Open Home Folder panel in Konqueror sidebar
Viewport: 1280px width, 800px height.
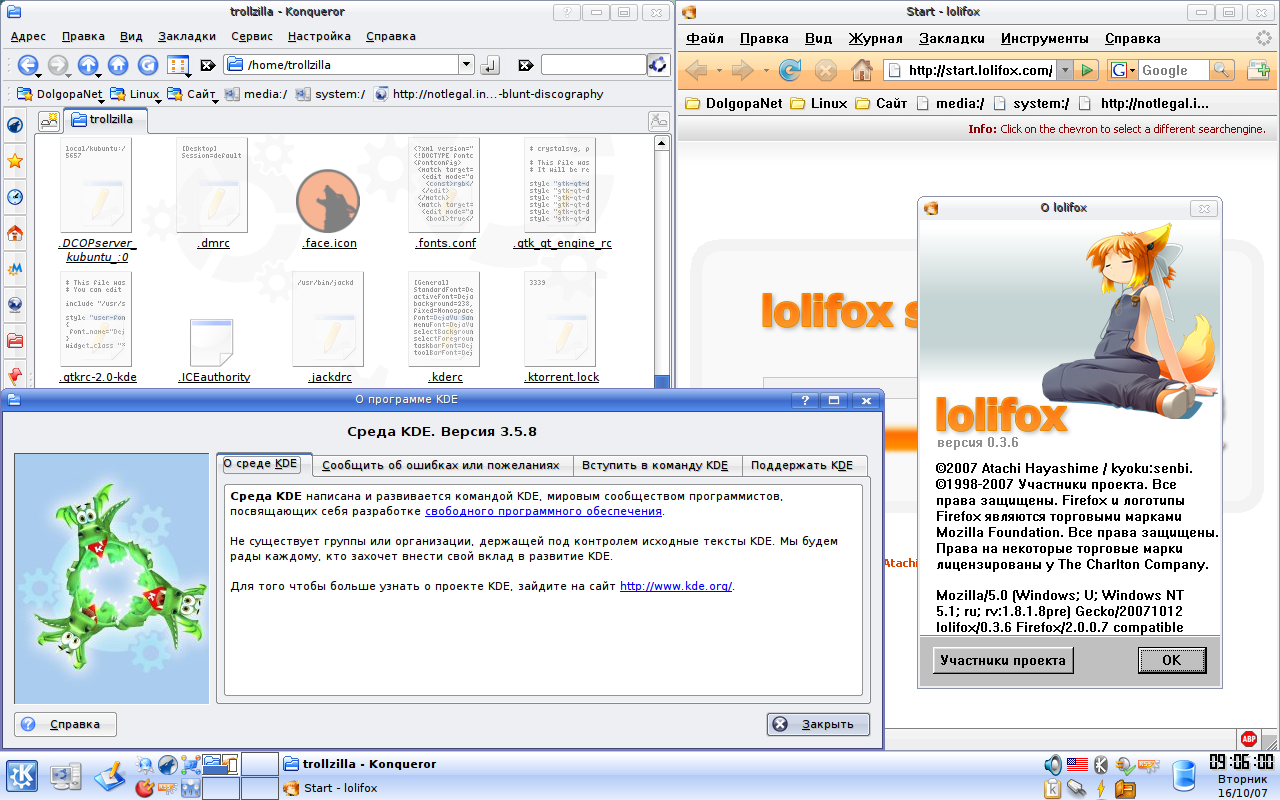pyautogui.click(x=15, y=233)
